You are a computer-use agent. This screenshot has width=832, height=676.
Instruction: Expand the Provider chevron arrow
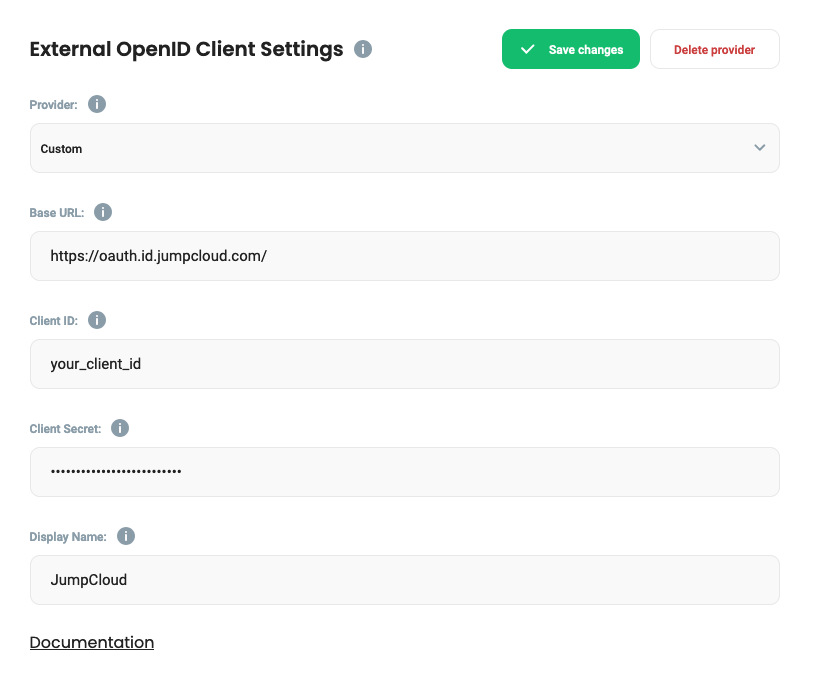coord(759,148)
